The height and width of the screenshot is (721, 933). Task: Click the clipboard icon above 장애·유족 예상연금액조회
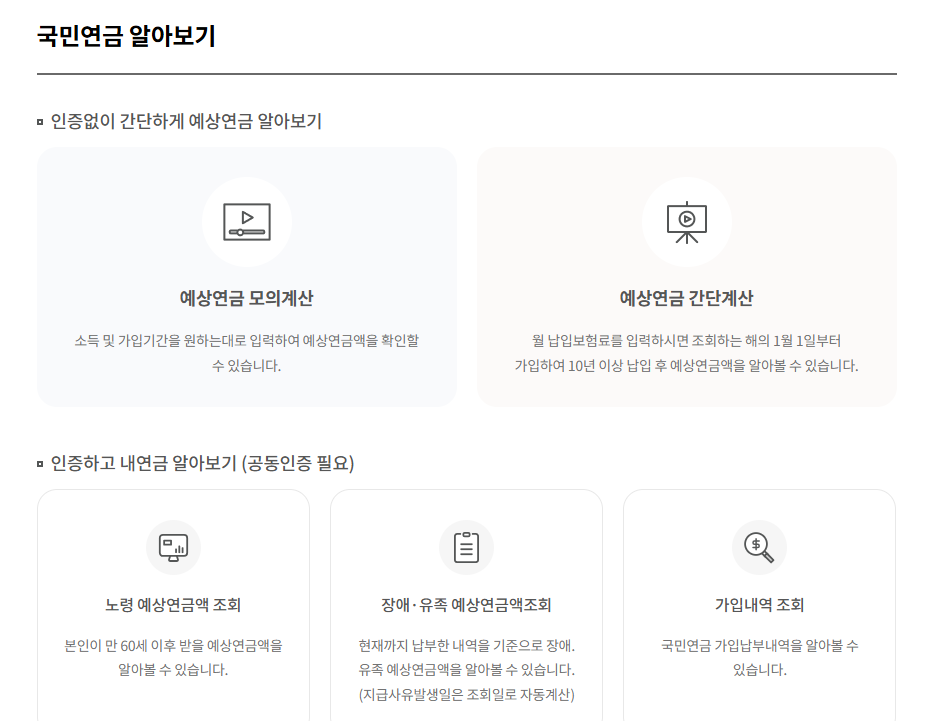coord(467,547)
